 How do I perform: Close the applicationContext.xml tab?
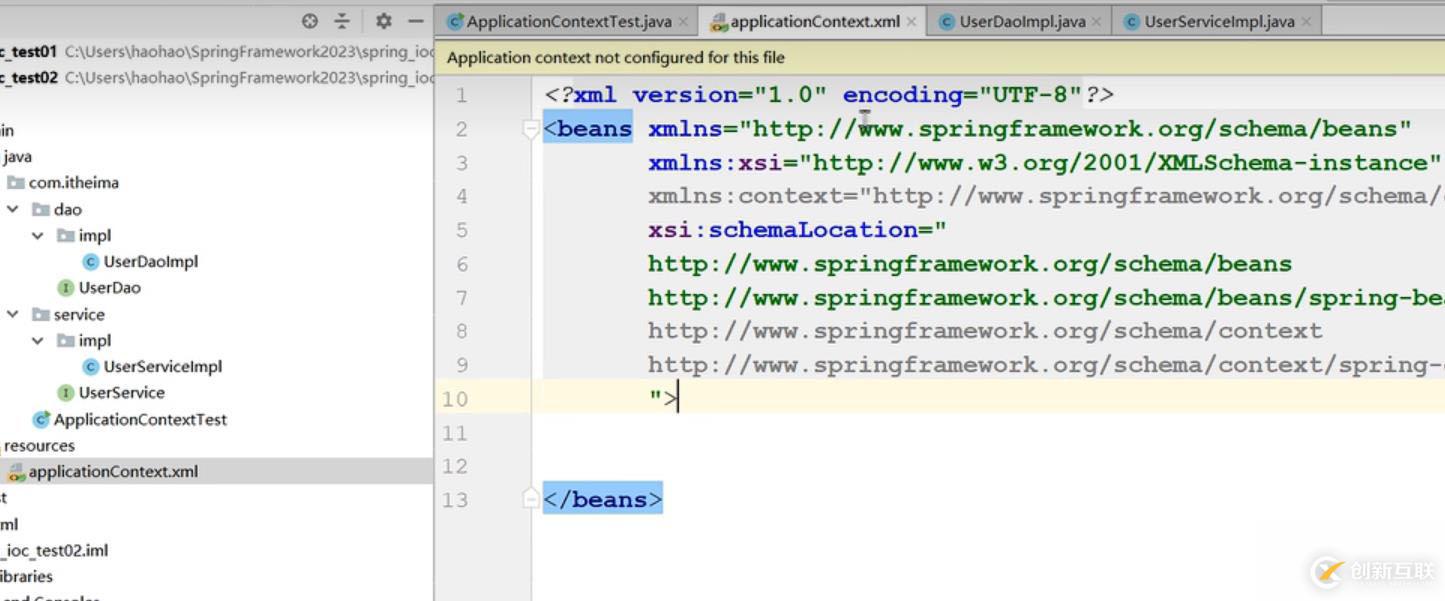coord(912,22)
